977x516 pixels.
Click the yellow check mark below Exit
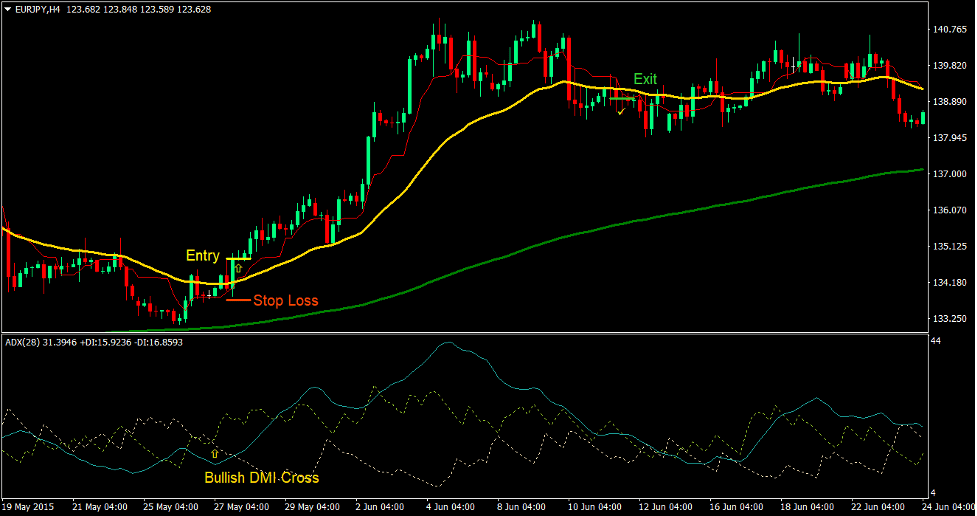(621, 110)
